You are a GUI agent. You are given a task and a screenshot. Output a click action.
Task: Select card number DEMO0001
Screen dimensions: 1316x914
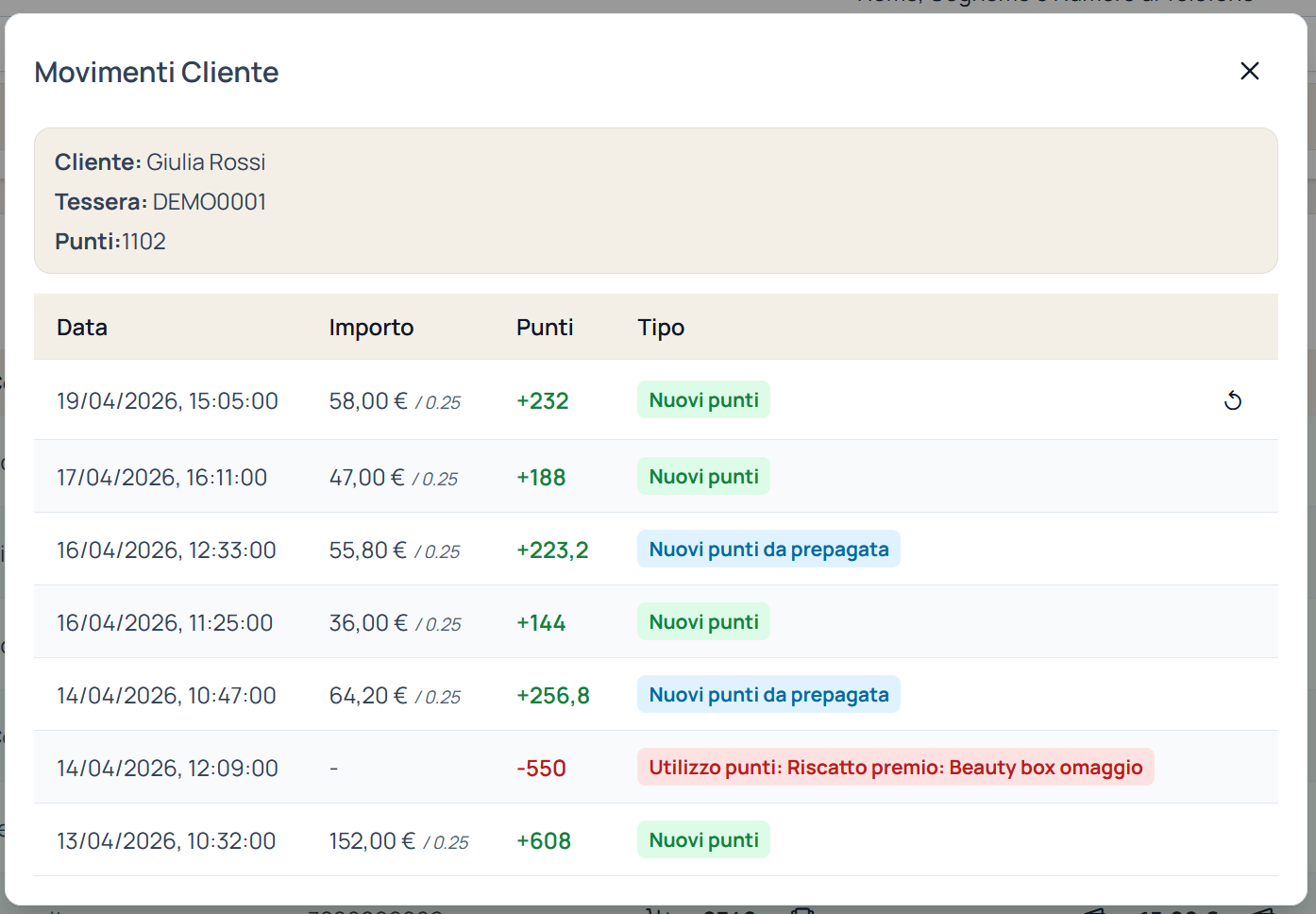210,201
